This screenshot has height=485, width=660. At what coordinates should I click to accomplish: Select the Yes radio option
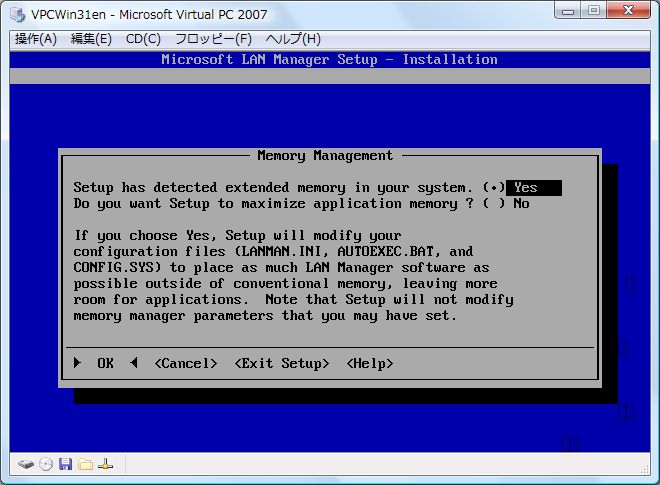tap(522, 188)
